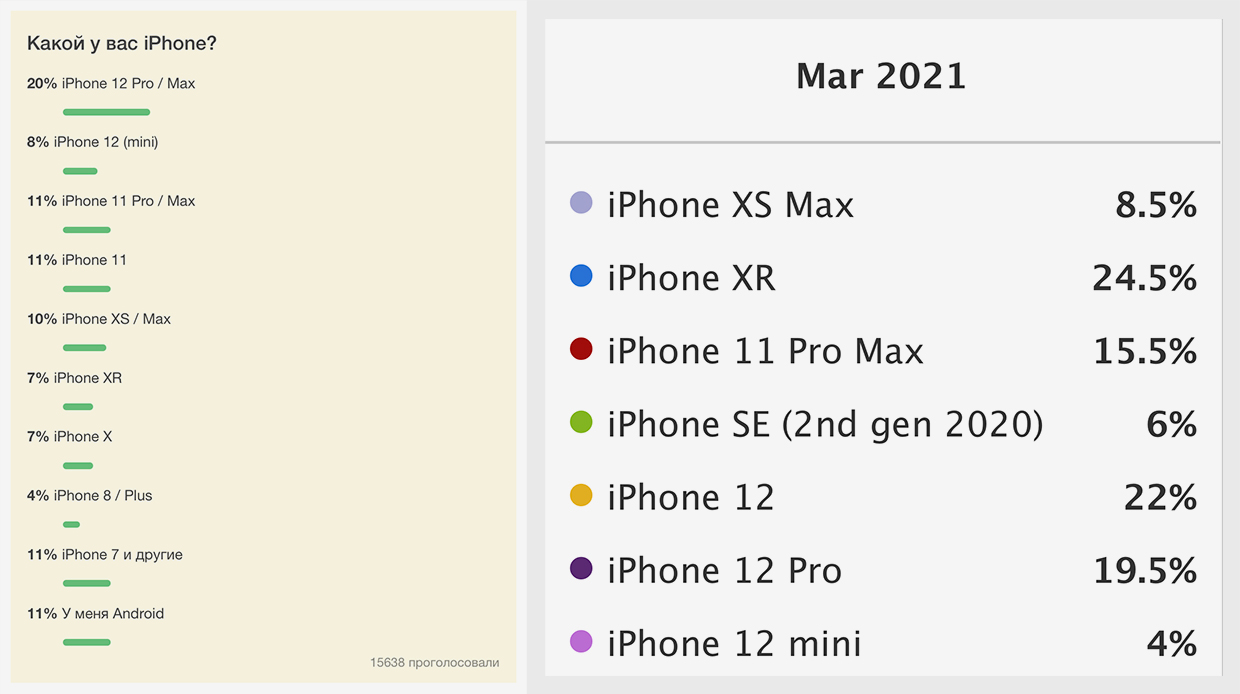Viewport: 1240px width, 694px height.
Task: Select the iPhone XS / Max poll option
Action: click(x=116, y=319)
